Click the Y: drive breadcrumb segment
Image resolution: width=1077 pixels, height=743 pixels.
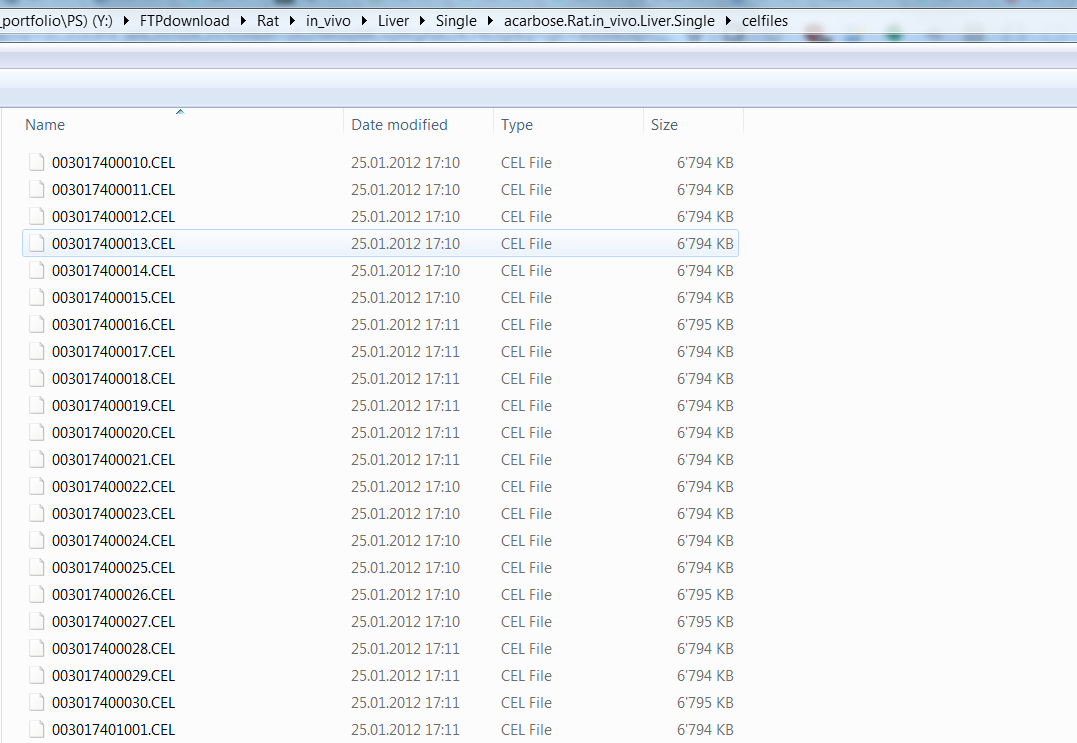(x=56, y=21)
